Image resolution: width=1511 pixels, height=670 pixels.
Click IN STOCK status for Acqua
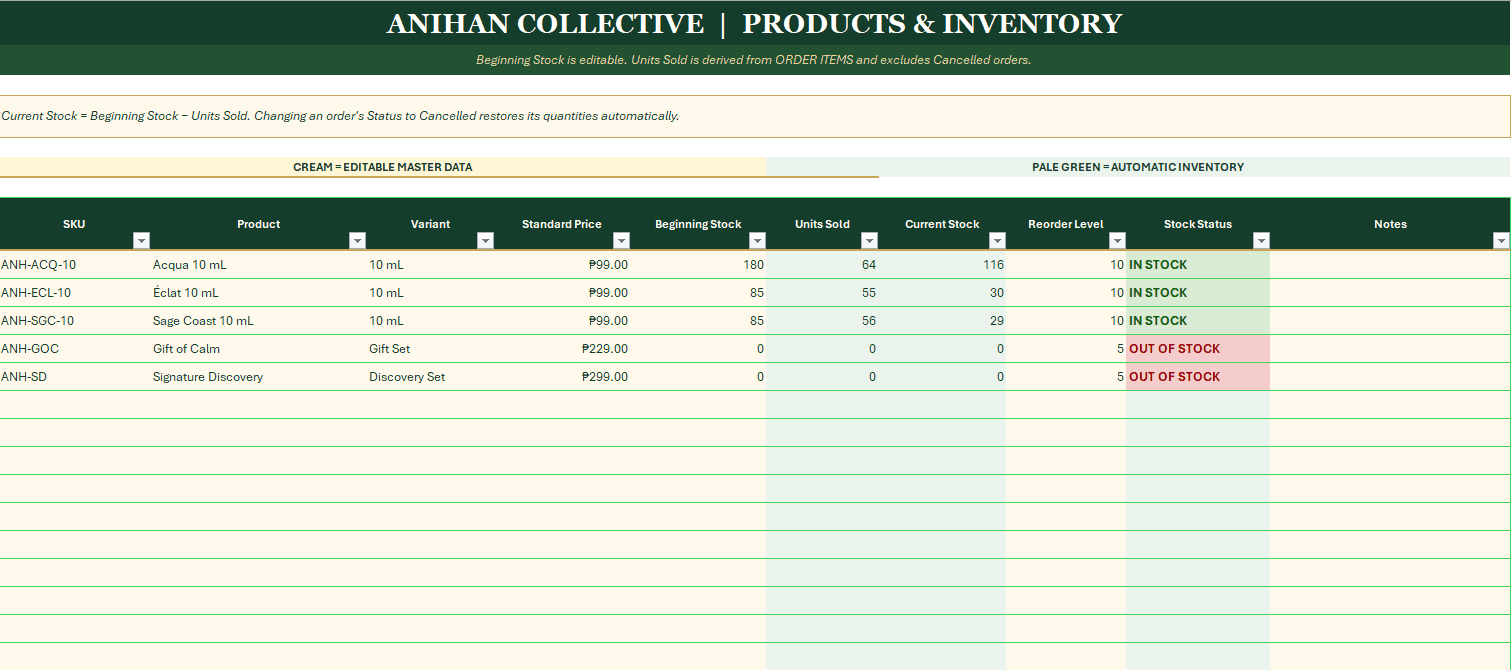tap(1198, 265)
